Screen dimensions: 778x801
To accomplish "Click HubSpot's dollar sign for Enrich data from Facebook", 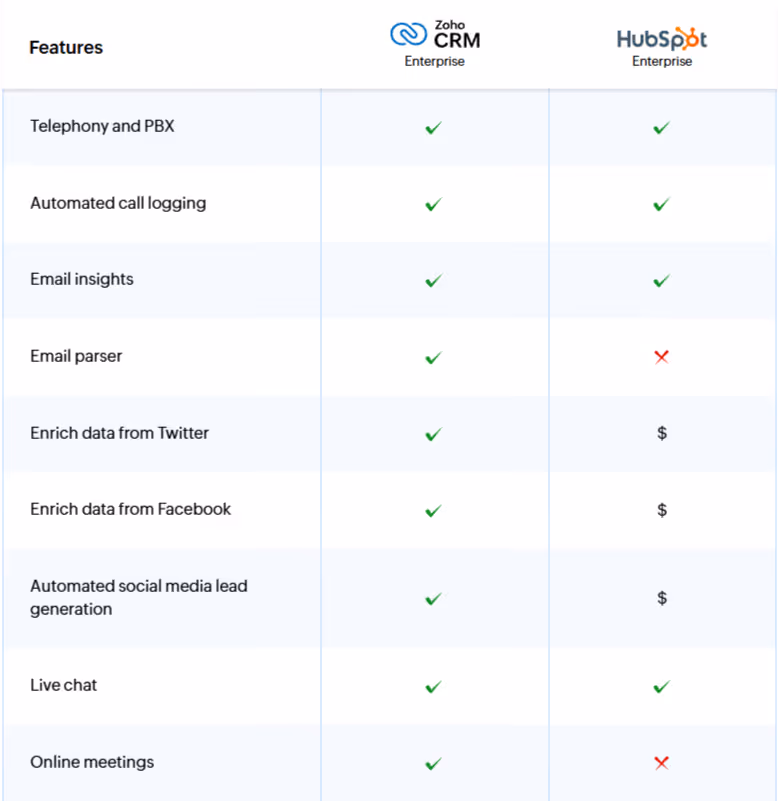I will pos(662,509).
